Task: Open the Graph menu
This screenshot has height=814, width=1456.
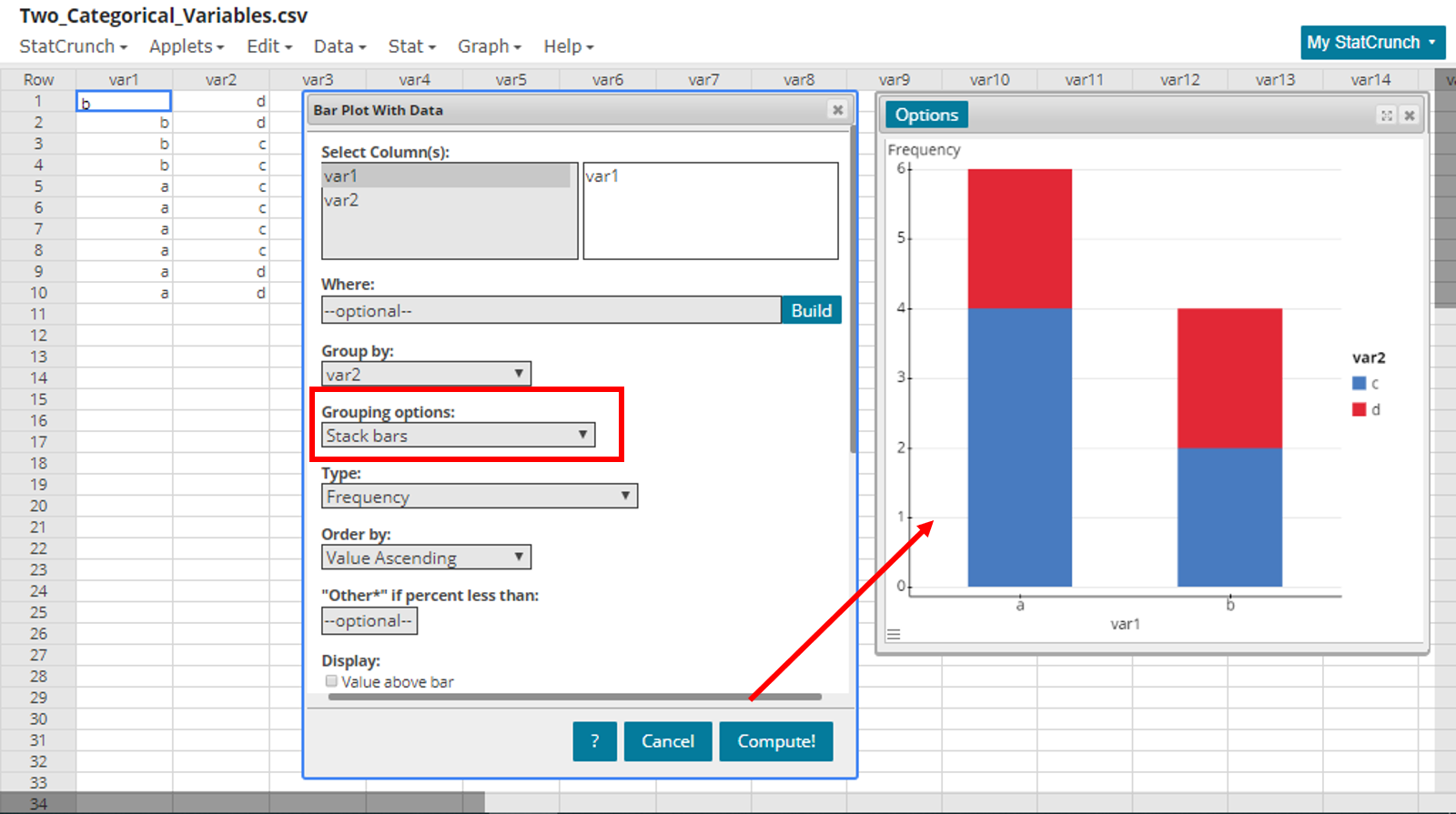Action: (489, 46)
